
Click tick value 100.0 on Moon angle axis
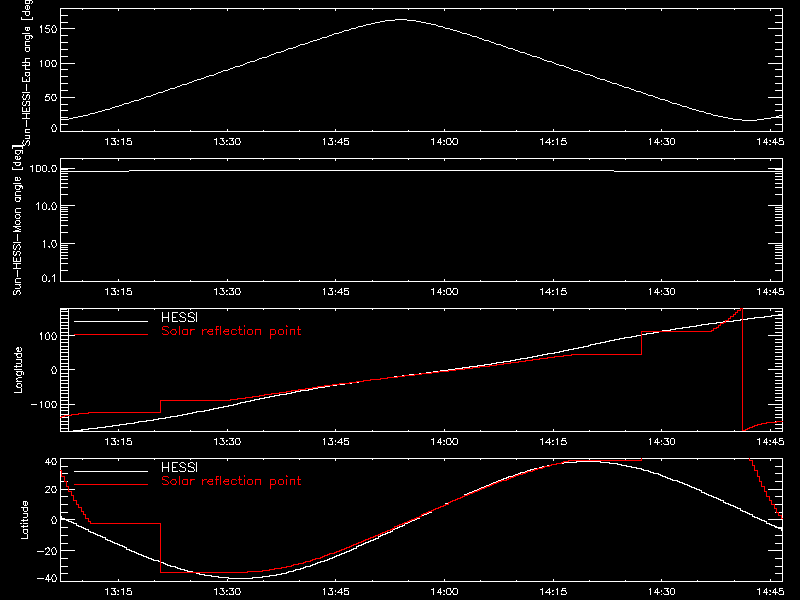pos(43,169)
